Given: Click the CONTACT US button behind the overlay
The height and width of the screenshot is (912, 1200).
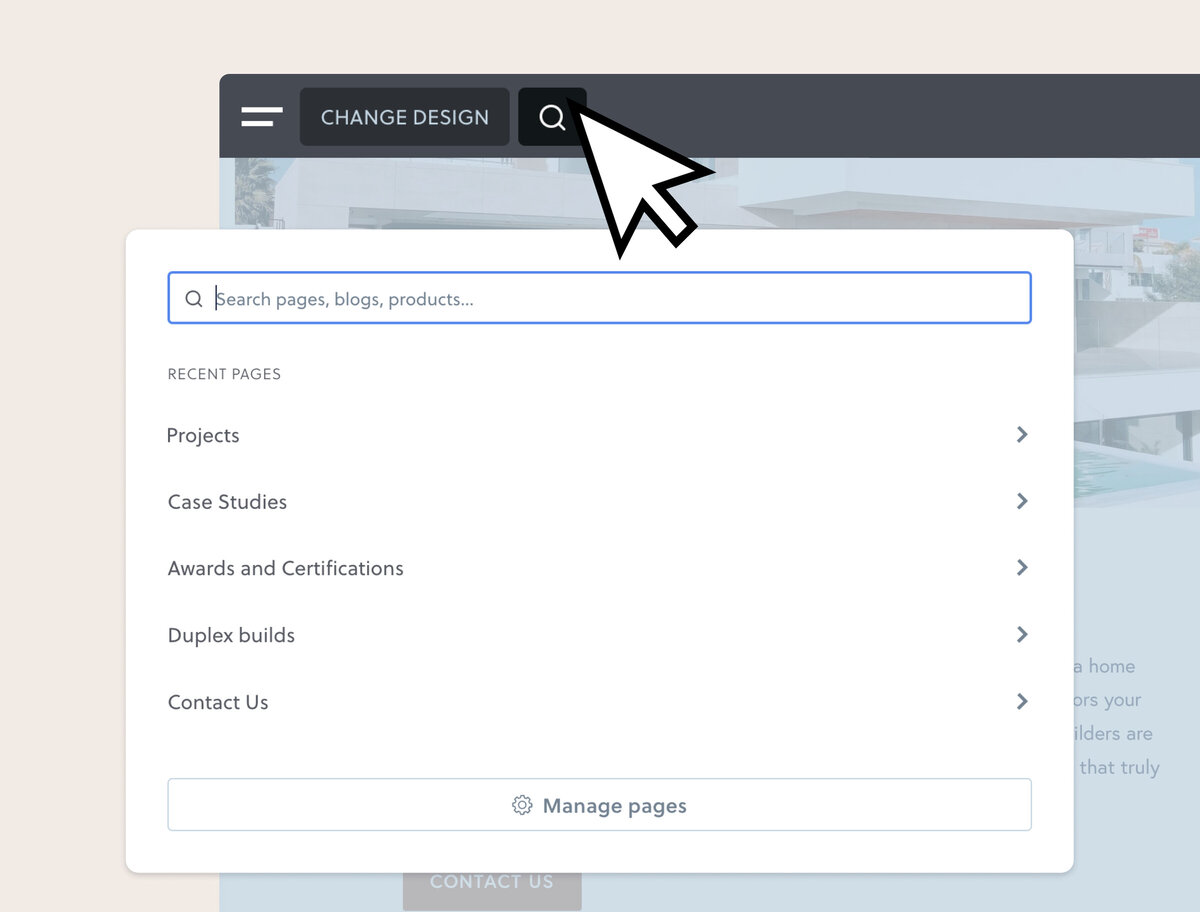Looking at the screenshot, I should 492,882.
